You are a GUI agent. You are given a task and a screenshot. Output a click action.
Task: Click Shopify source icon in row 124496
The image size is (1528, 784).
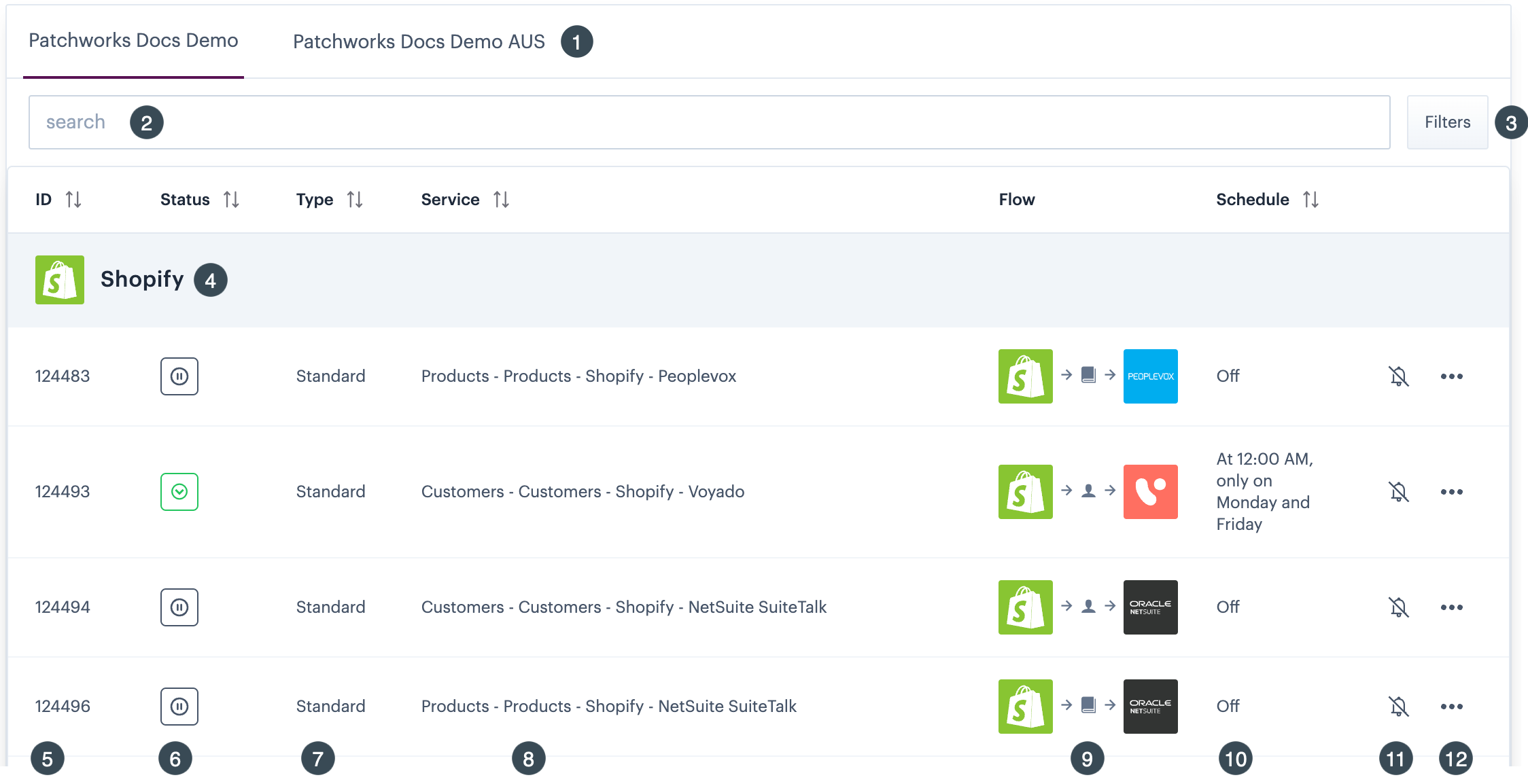[1025, 707]
